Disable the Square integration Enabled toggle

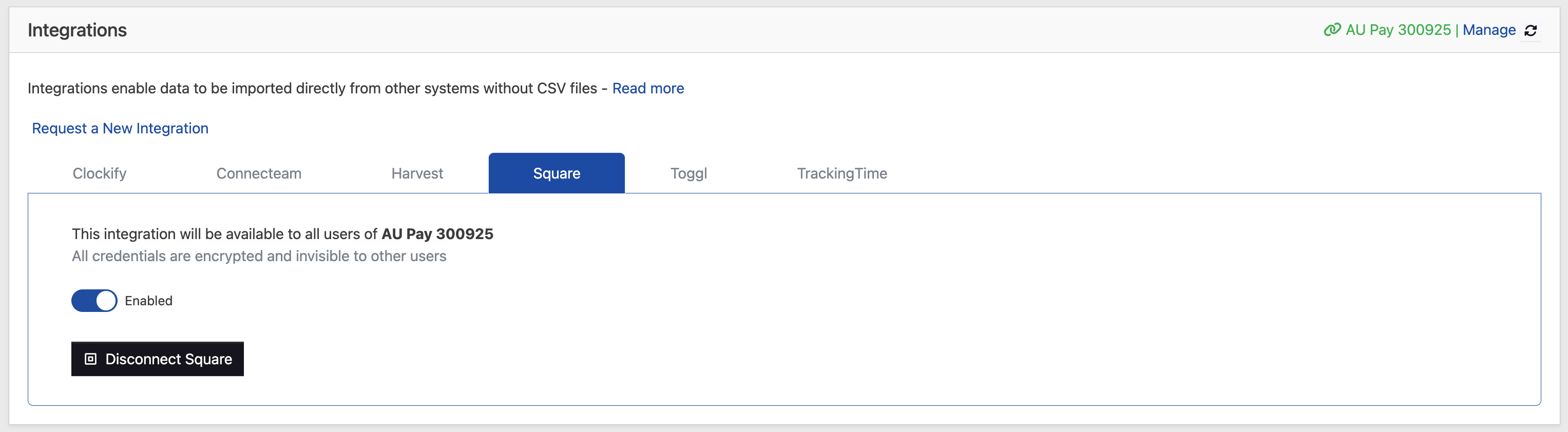(94, 301)
